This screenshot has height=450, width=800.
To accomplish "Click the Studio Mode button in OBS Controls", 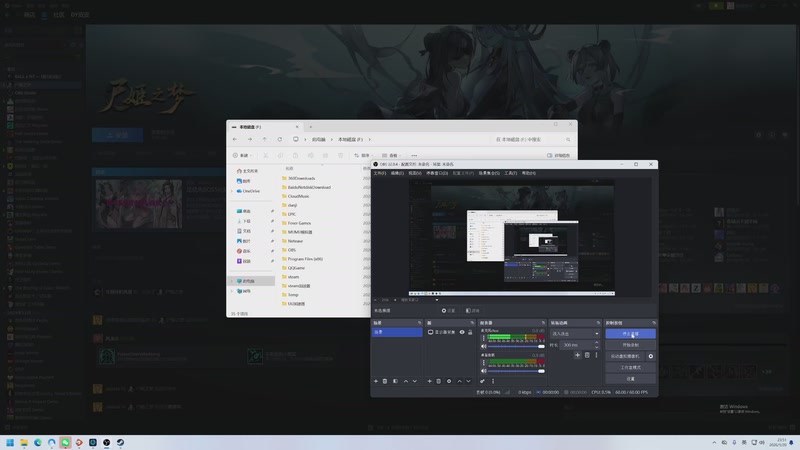I will (631, 367).
